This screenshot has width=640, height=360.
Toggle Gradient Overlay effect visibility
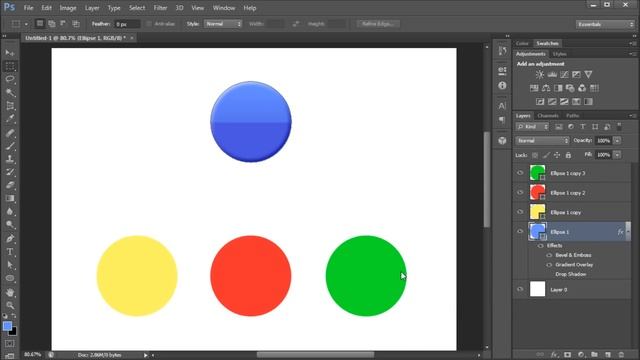click(549, 265)
